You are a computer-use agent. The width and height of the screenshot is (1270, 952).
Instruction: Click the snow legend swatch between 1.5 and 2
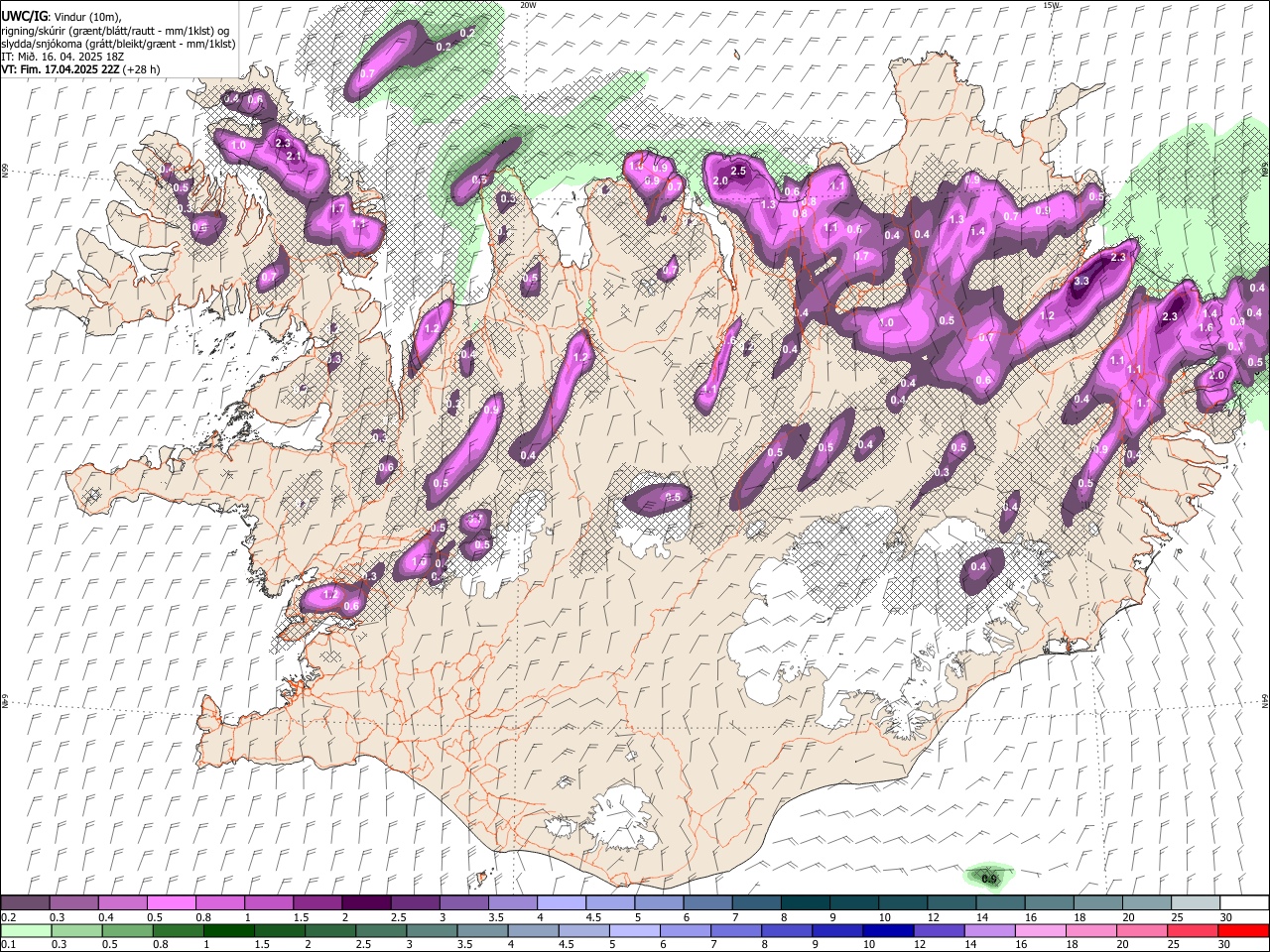(x=317, y=903)
